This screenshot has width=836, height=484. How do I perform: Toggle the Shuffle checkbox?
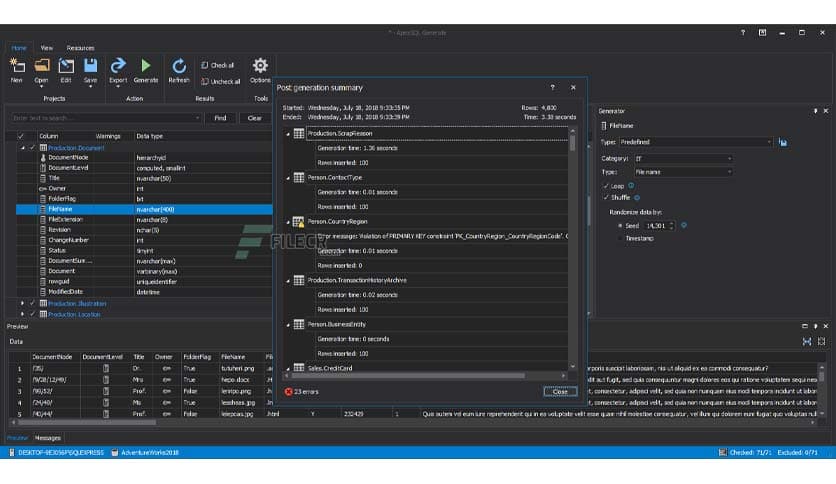coord(606,198)
